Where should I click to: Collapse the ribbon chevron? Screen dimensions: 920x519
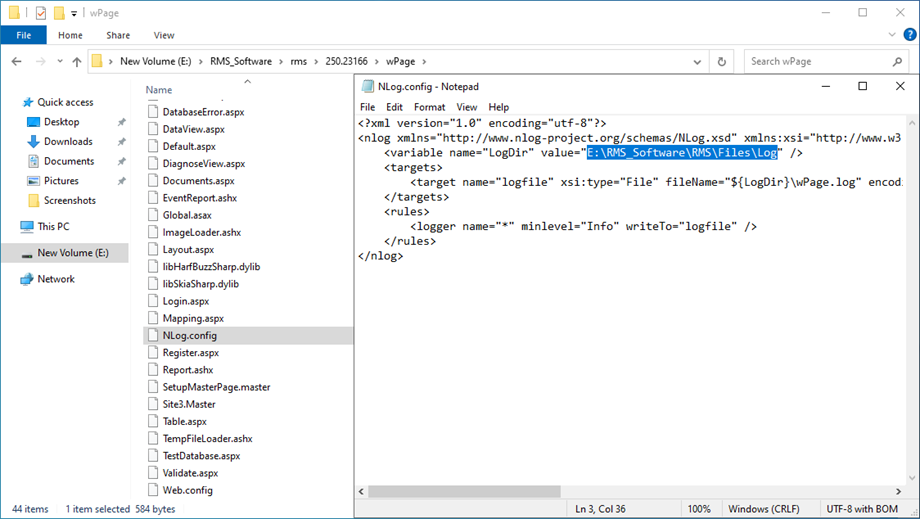pos(892,35)
